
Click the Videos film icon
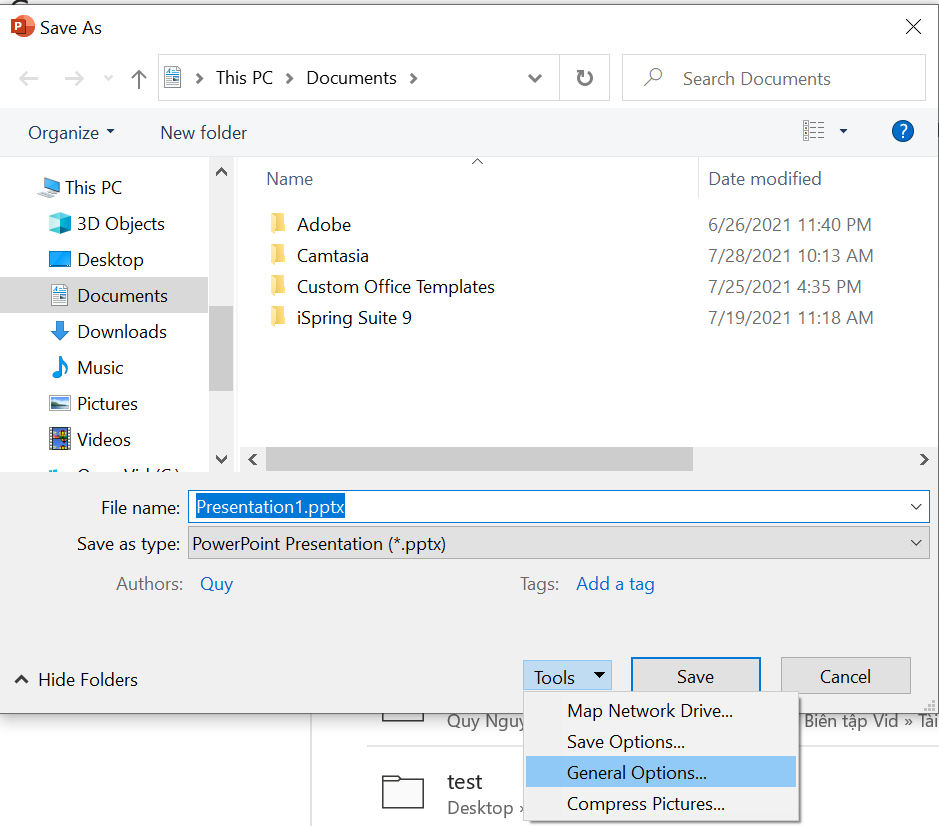[60, 439]
